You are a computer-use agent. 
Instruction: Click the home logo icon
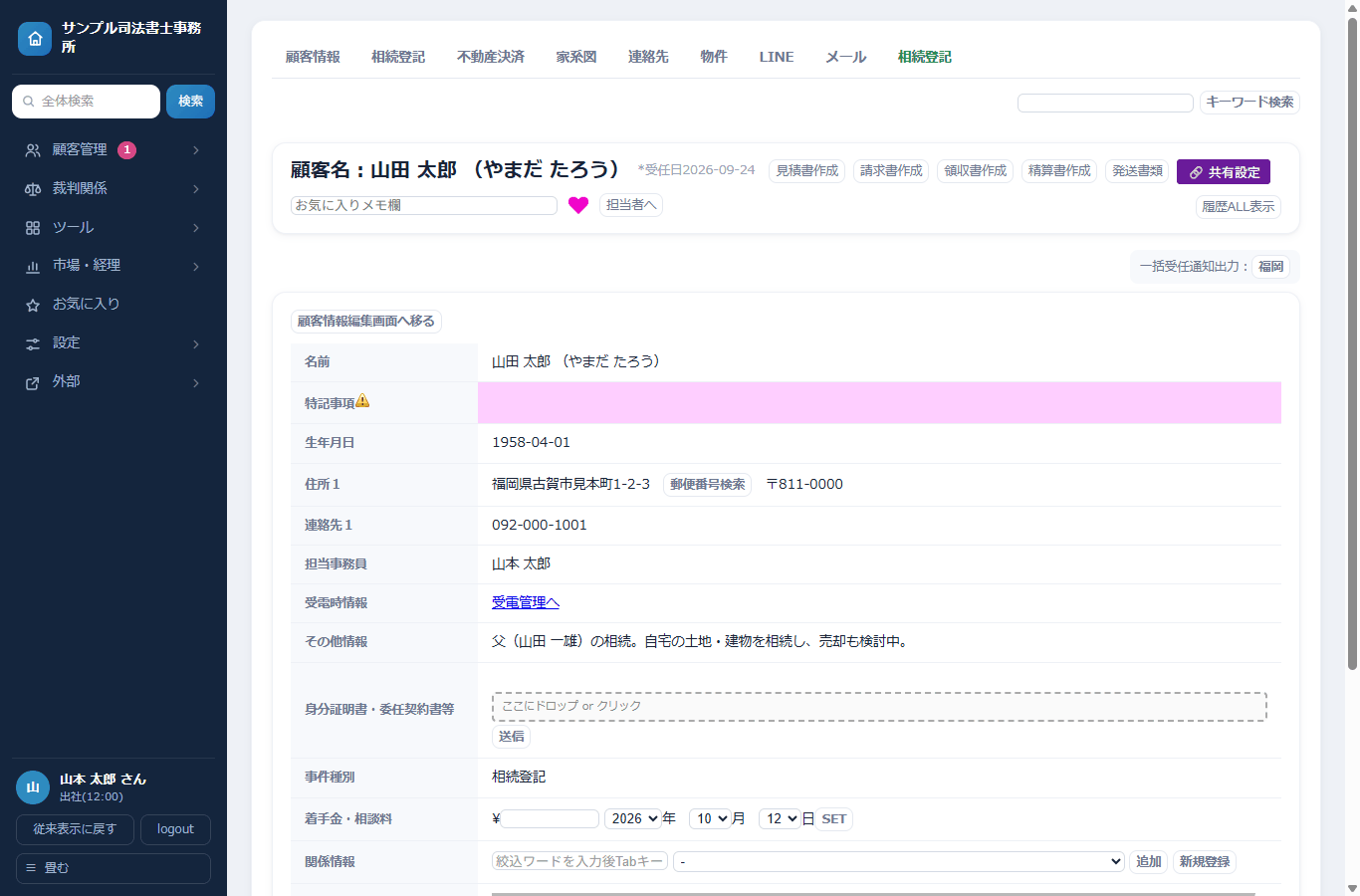pos(35,39)
